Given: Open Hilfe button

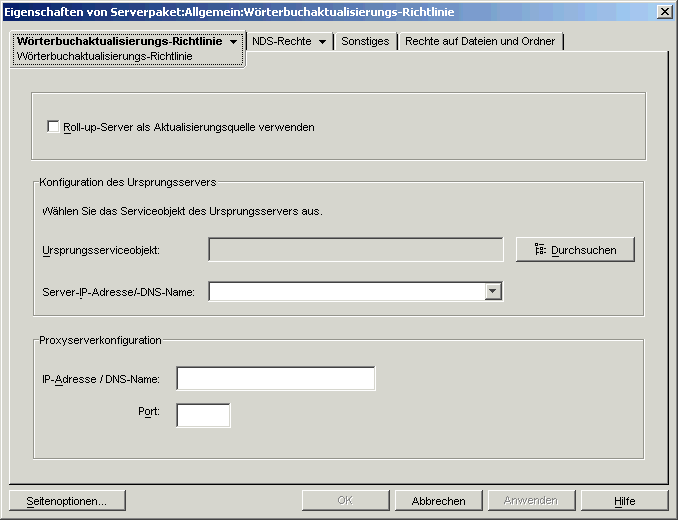Looking at the screenshot, I should click(624, 501).
